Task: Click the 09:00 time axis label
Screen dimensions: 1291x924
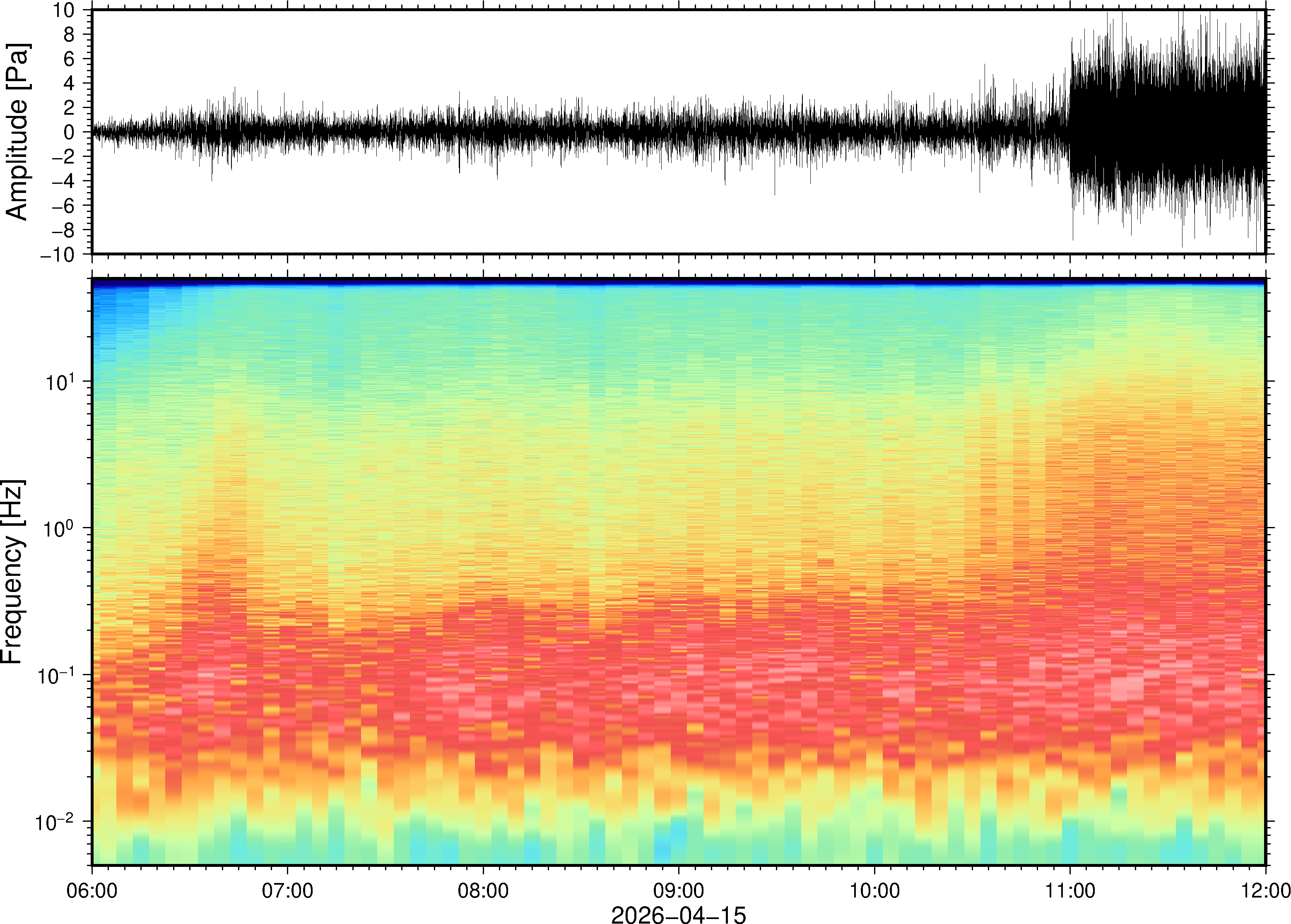Action: [x=678, y=890]
